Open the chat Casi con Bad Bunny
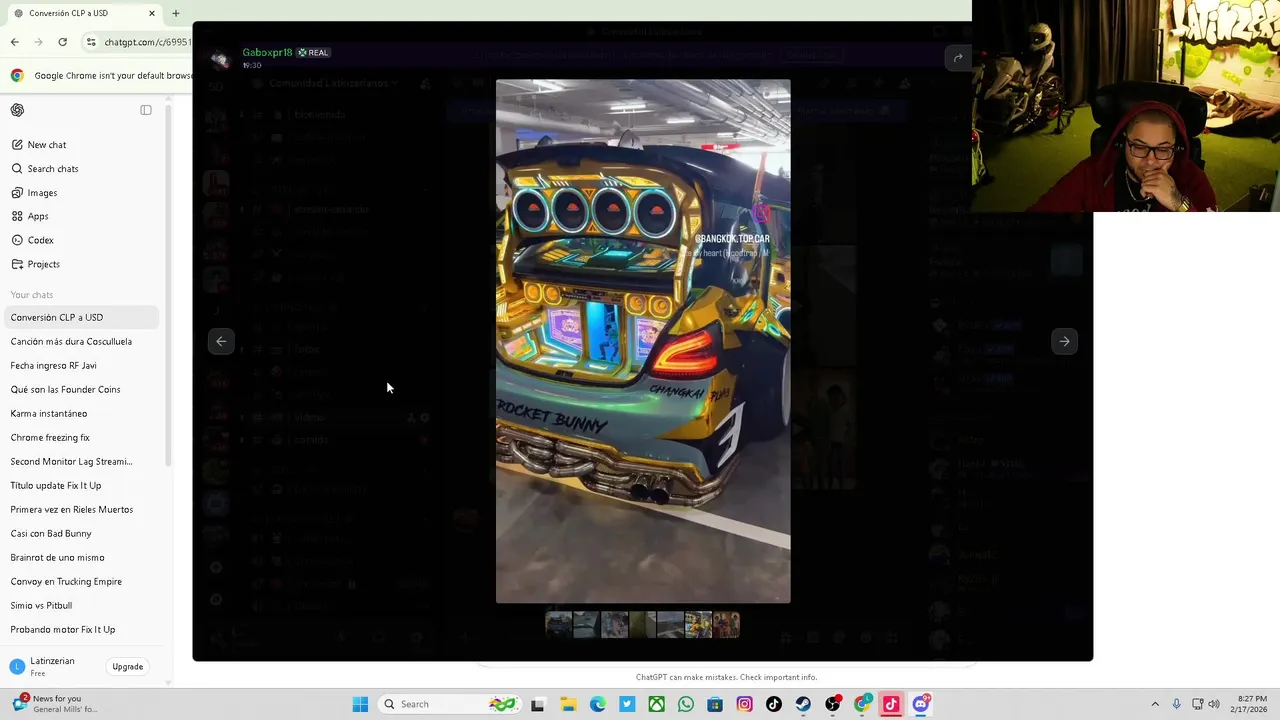The width and height of the screenshot is (1280, 720). [51, 533]
